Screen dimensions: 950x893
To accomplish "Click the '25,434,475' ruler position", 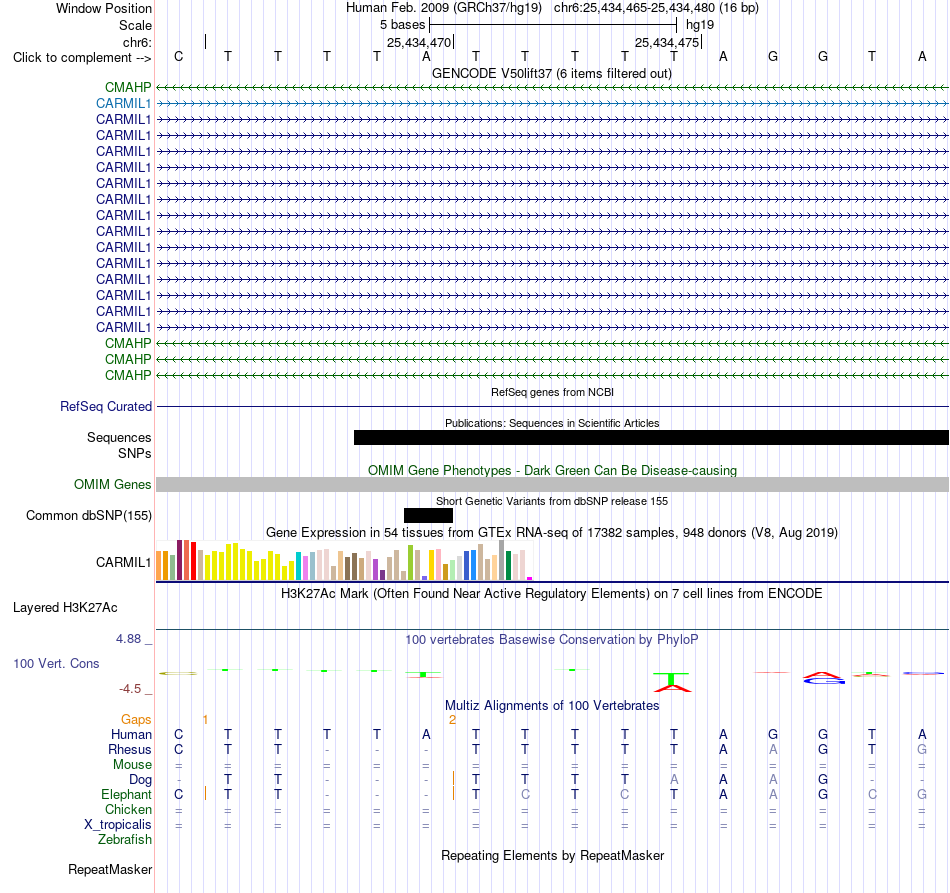I will (667, 43).
